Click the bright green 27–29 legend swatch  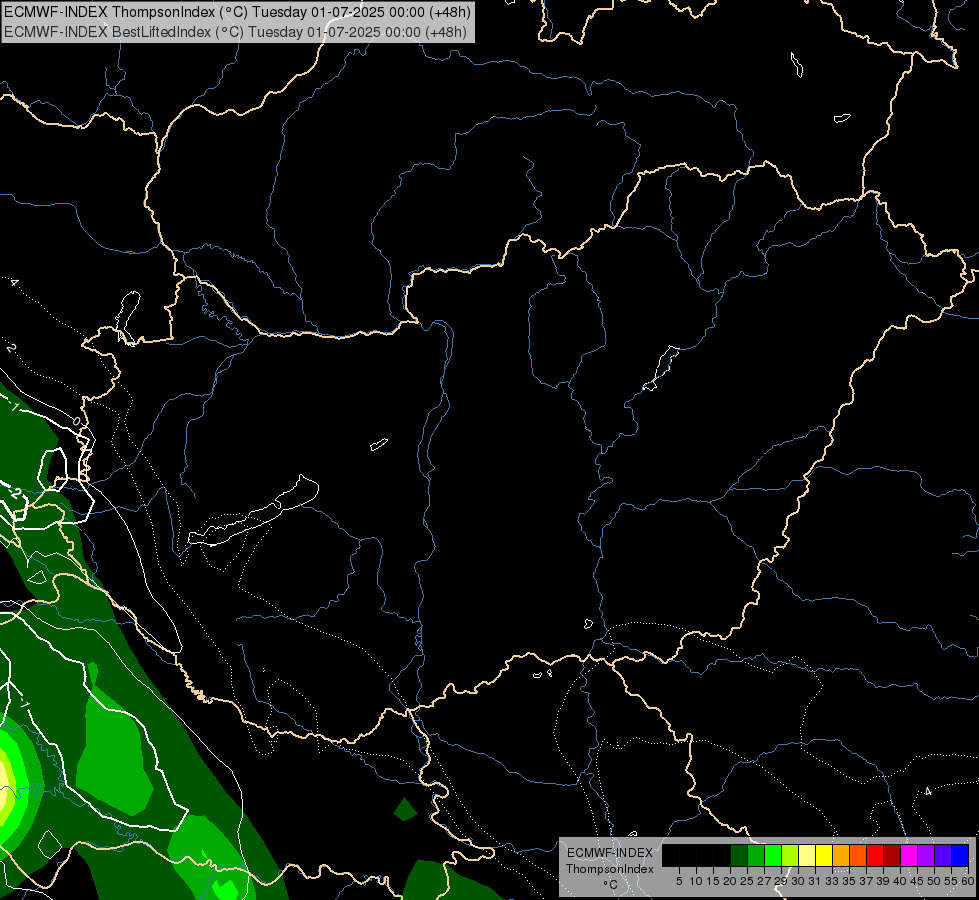pos(773,855)
